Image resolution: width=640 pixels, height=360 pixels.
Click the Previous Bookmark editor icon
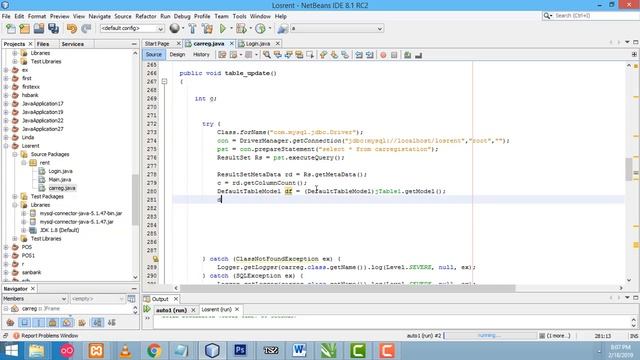pyautogui.click(x=323, y=55)
